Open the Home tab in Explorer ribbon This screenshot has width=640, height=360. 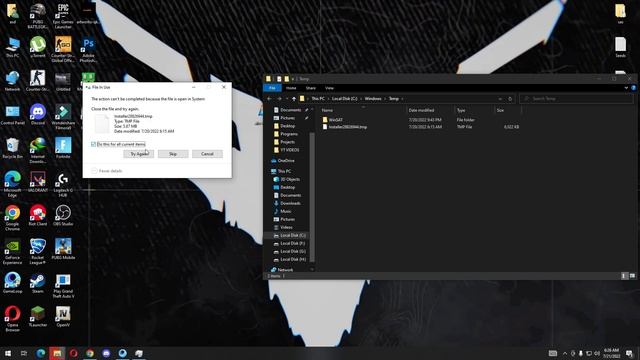coord(291,88)
